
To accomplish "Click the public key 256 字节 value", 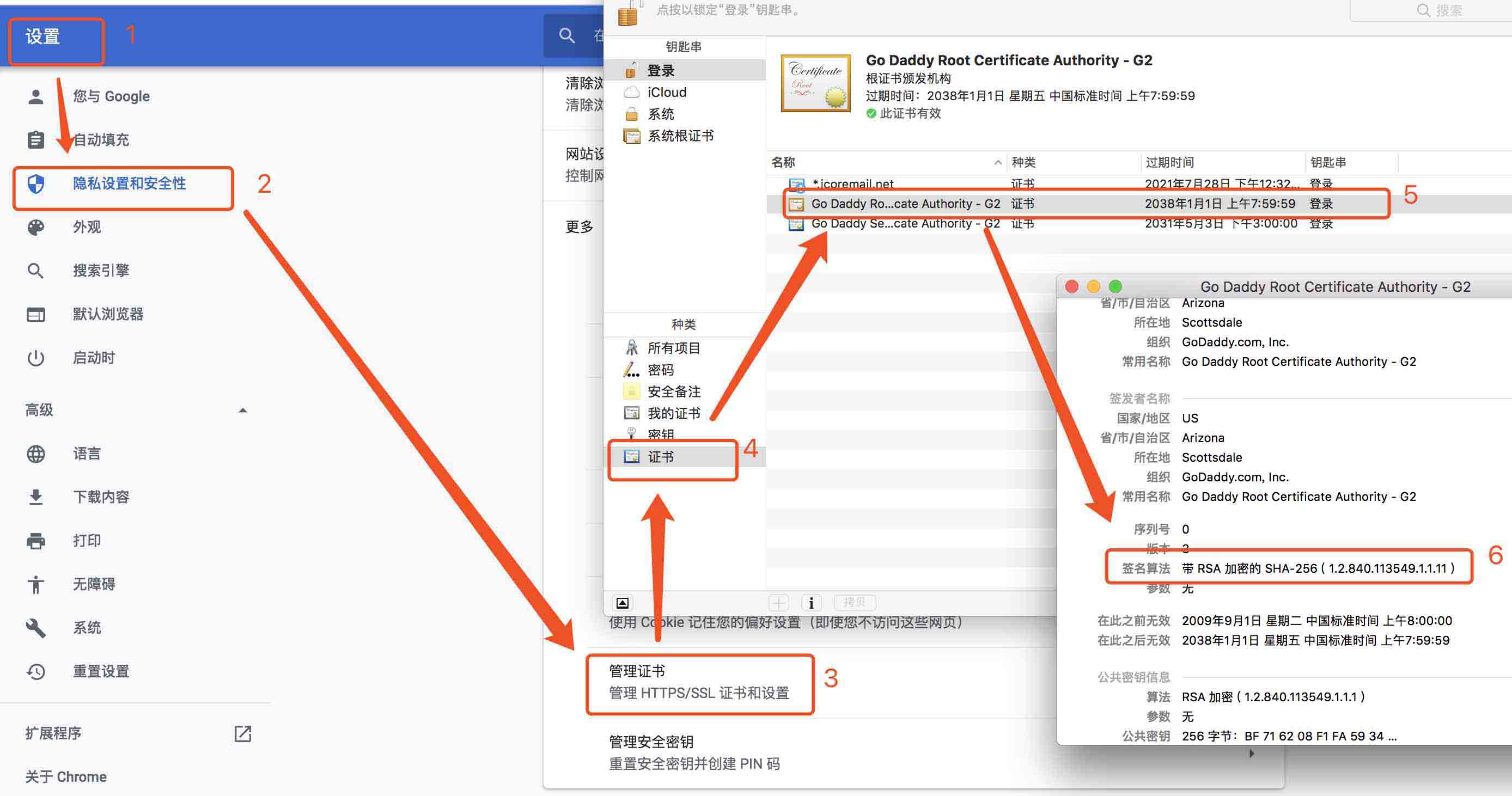I will click(1290, 736).
